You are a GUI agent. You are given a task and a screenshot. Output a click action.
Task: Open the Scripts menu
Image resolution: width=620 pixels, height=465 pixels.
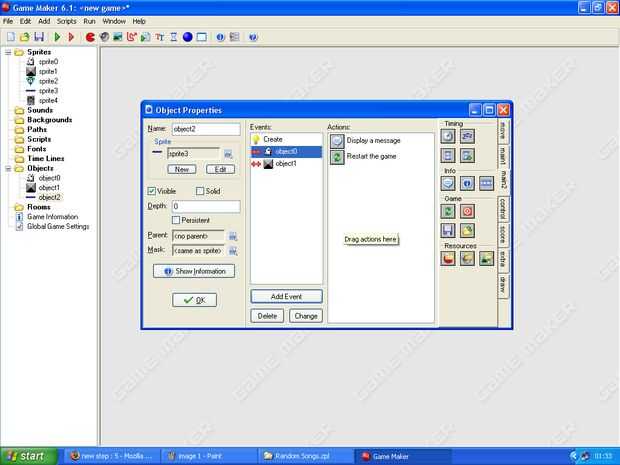[x=66, y=21]
